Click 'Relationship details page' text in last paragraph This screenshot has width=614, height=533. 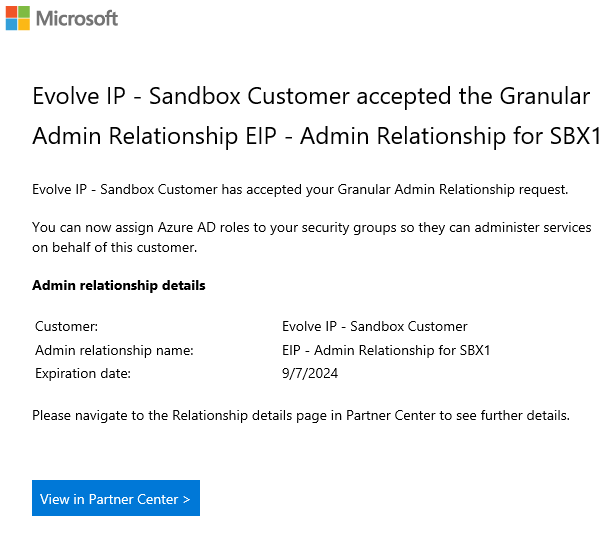(x=247, y=414)
